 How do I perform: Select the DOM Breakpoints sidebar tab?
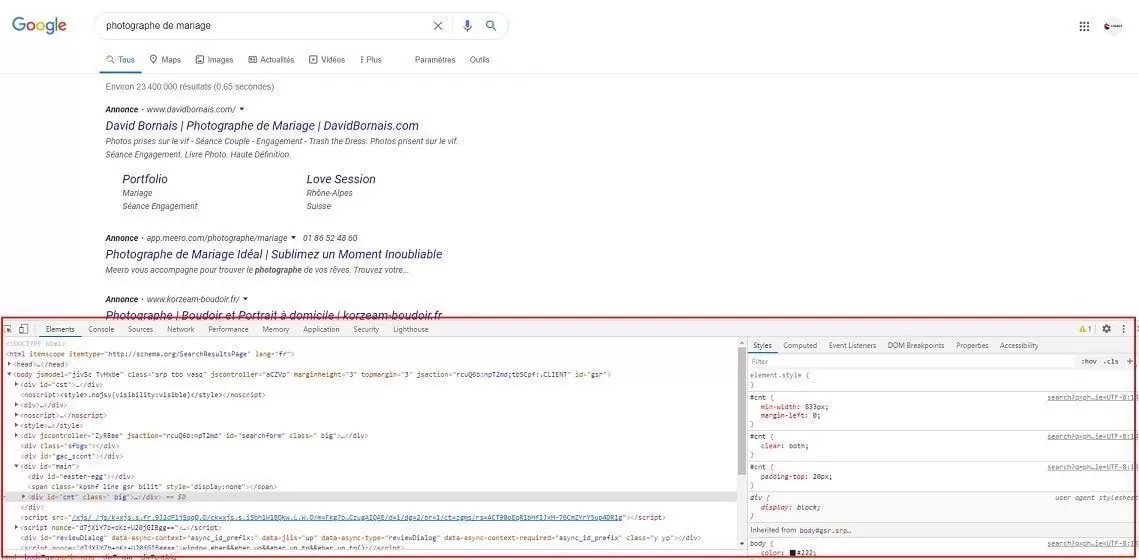[915, 346]
